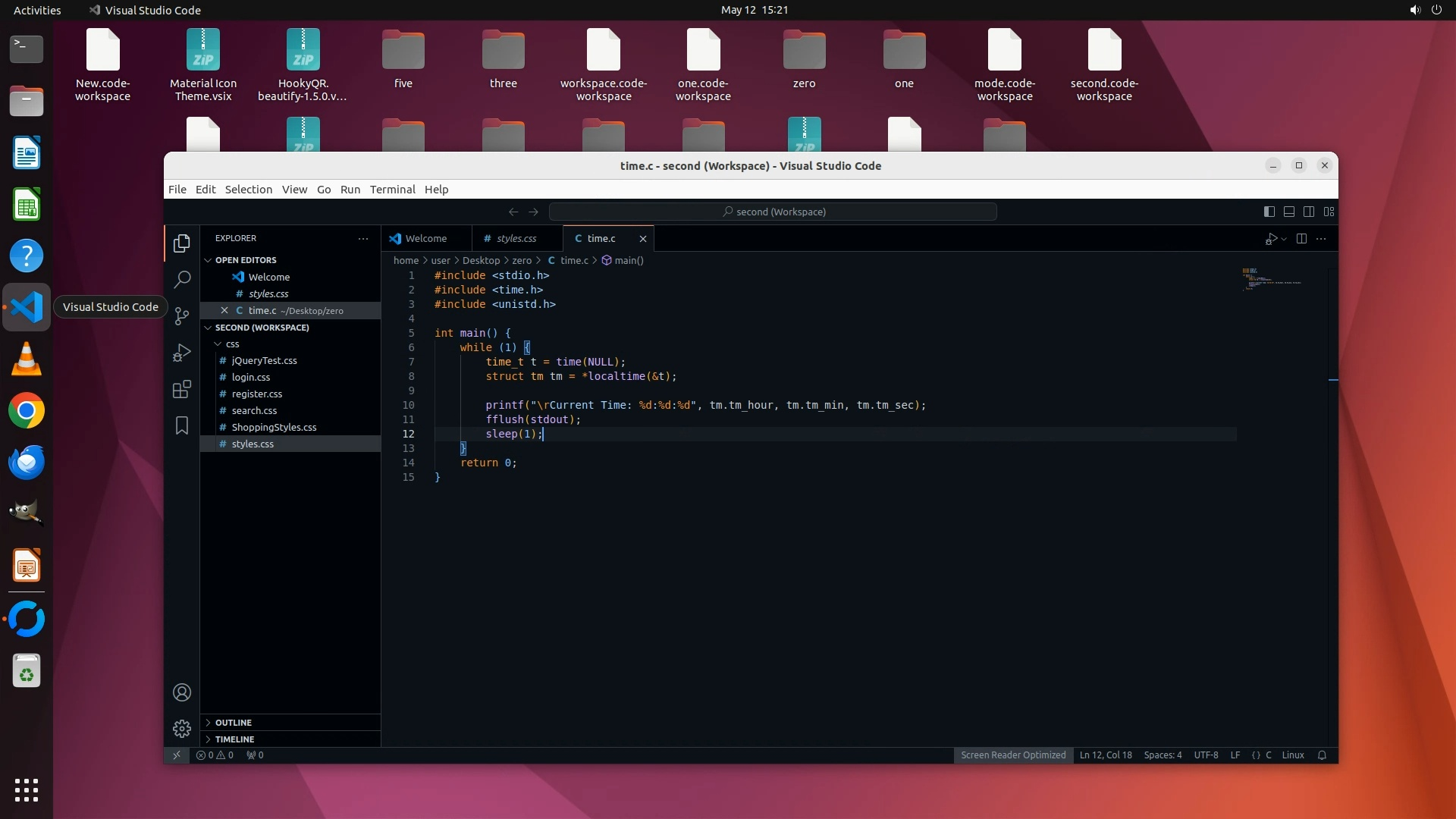
Task: Click the split editor right icon
Action: point(1301,238)
